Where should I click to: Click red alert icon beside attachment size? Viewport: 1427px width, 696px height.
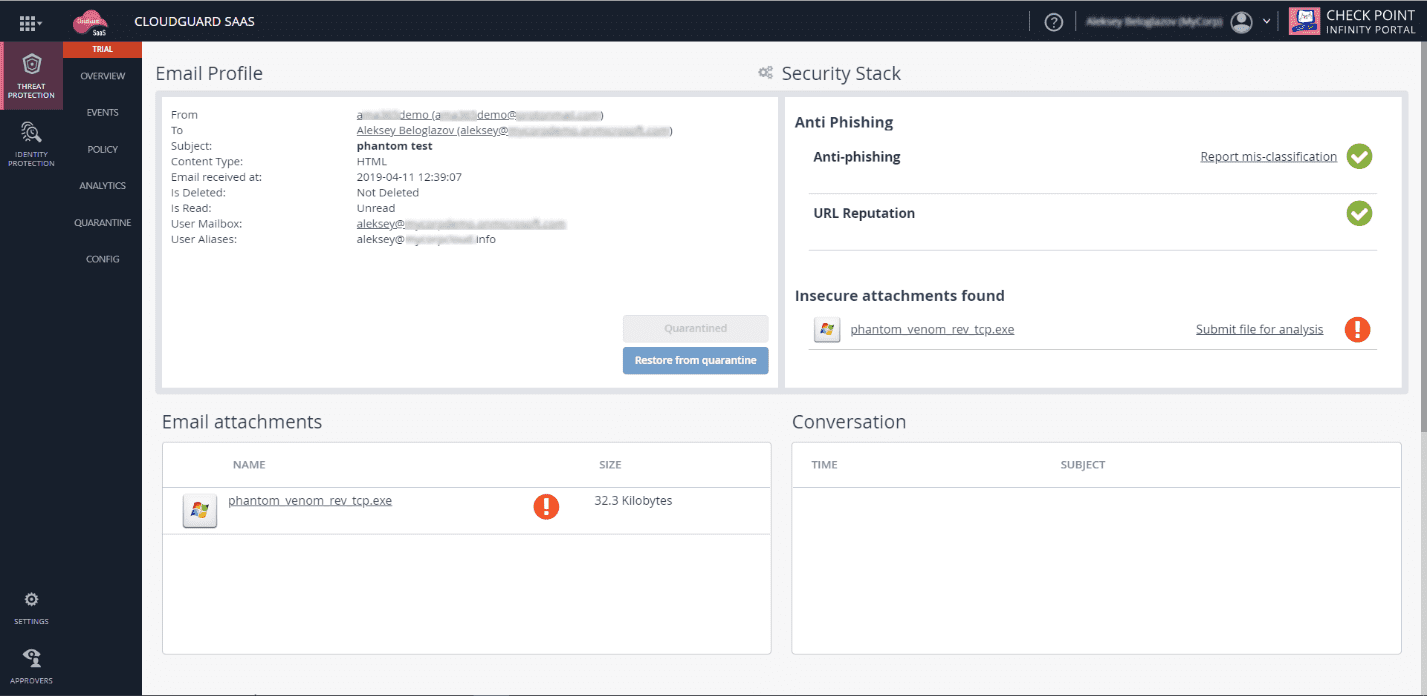point(546,507)
